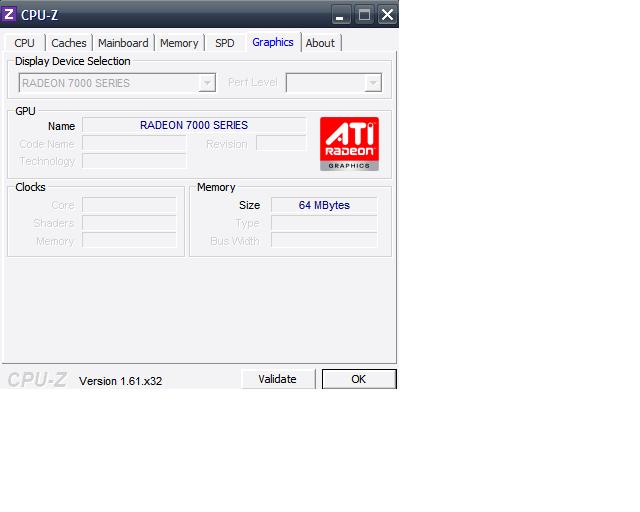The width and height of the screenshot is (640, 512).
Task: Select the Graphics tab
Action: 273,42
